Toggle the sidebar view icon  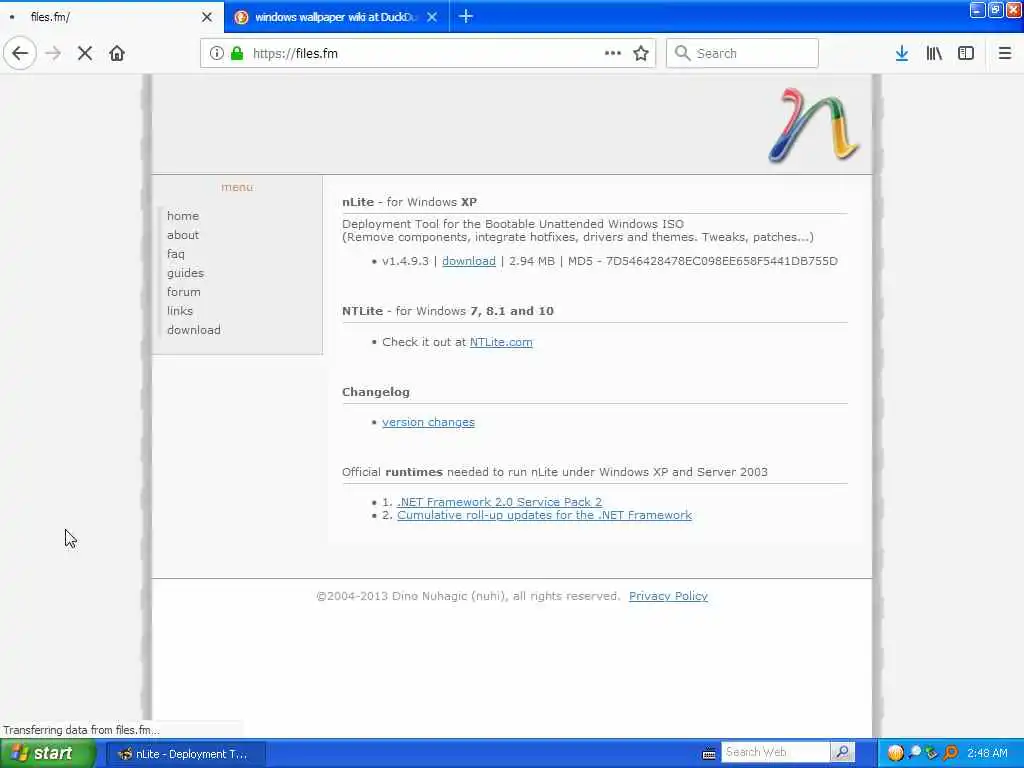pos(966,54)
